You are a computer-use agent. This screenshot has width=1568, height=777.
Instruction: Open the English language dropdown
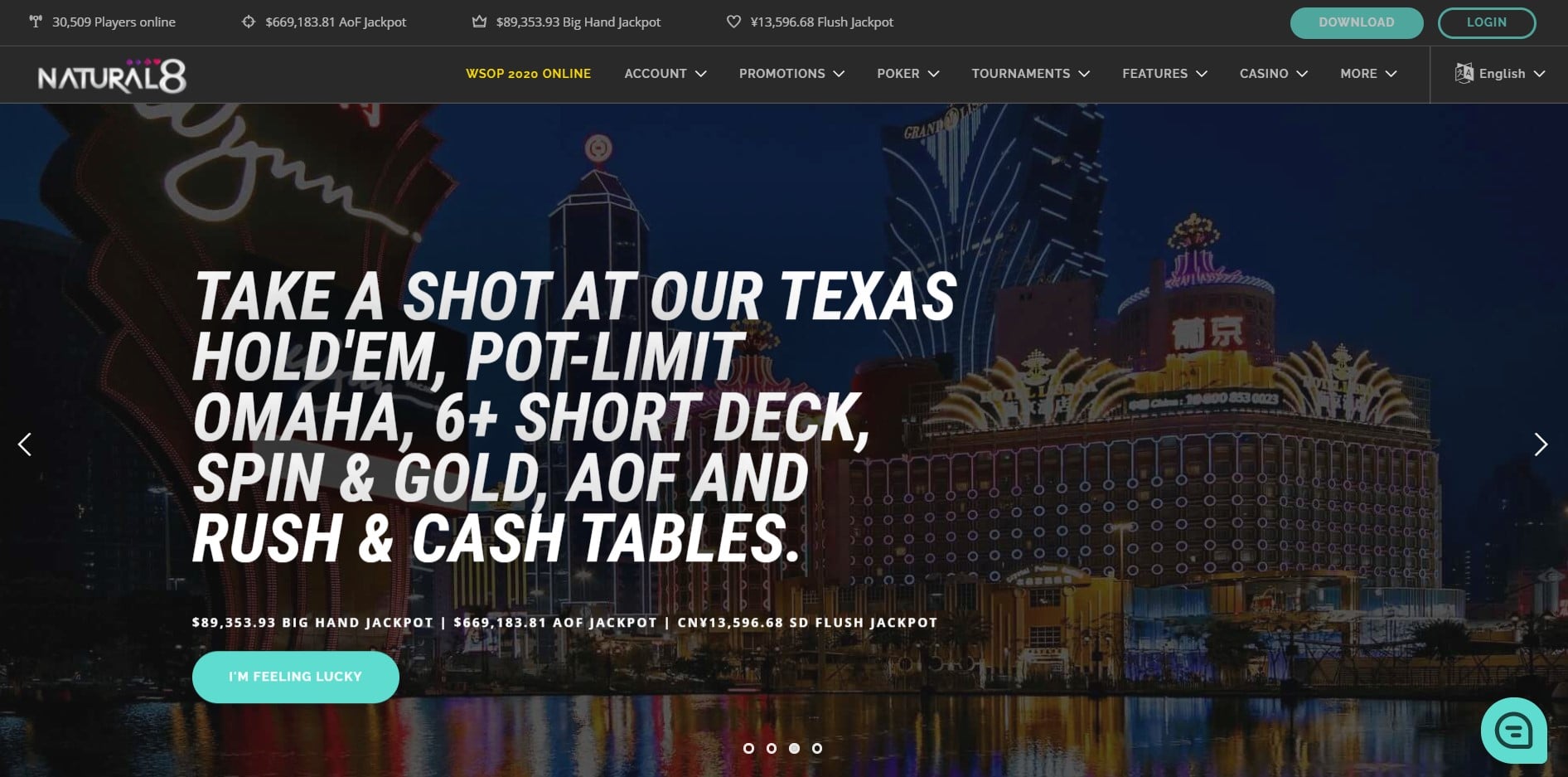pos(1501,74)
